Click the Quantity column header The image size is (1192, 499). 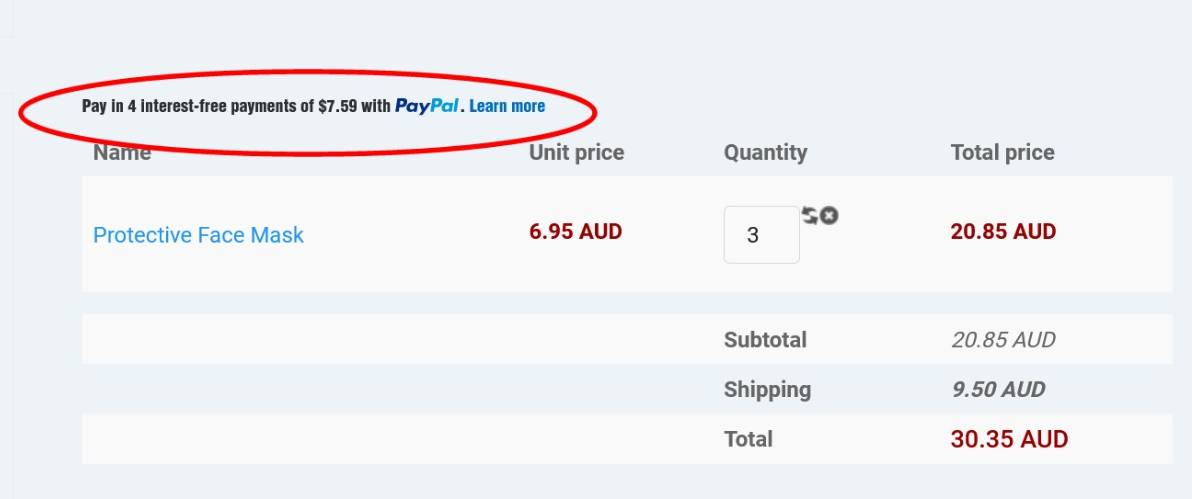point(765,152)
